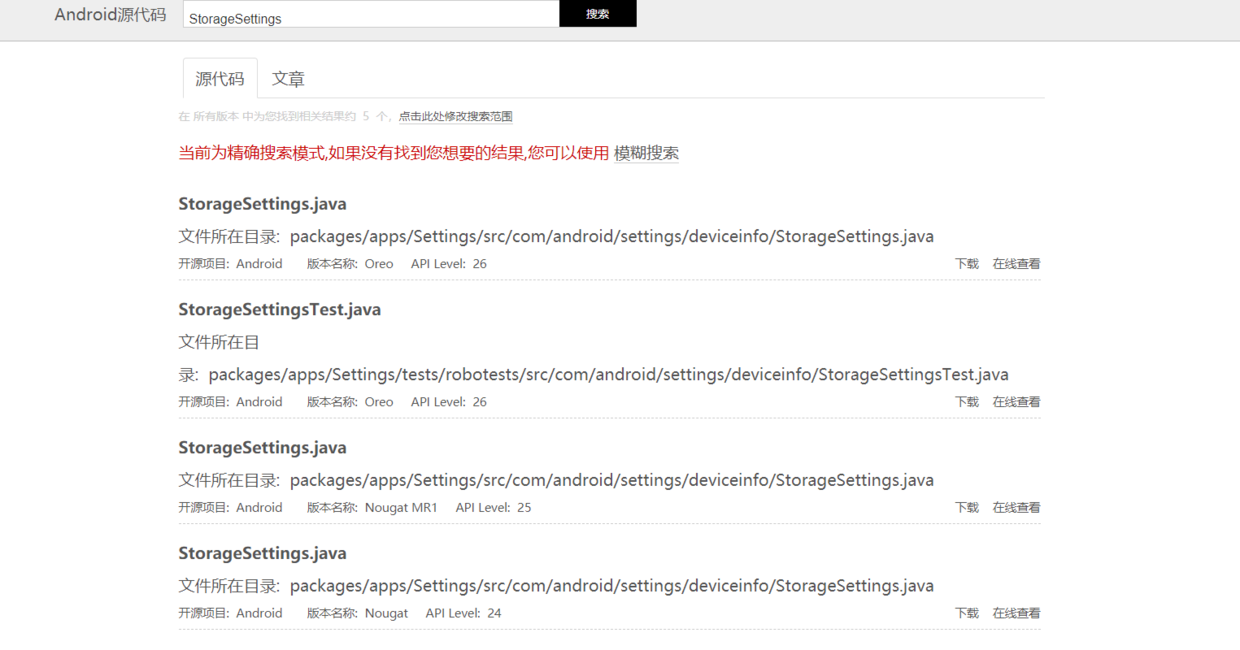View the Nougat StorageSettings.java online
Image resolution: width=1240 pixels, height=650 pixels.
coord(1015,613)
